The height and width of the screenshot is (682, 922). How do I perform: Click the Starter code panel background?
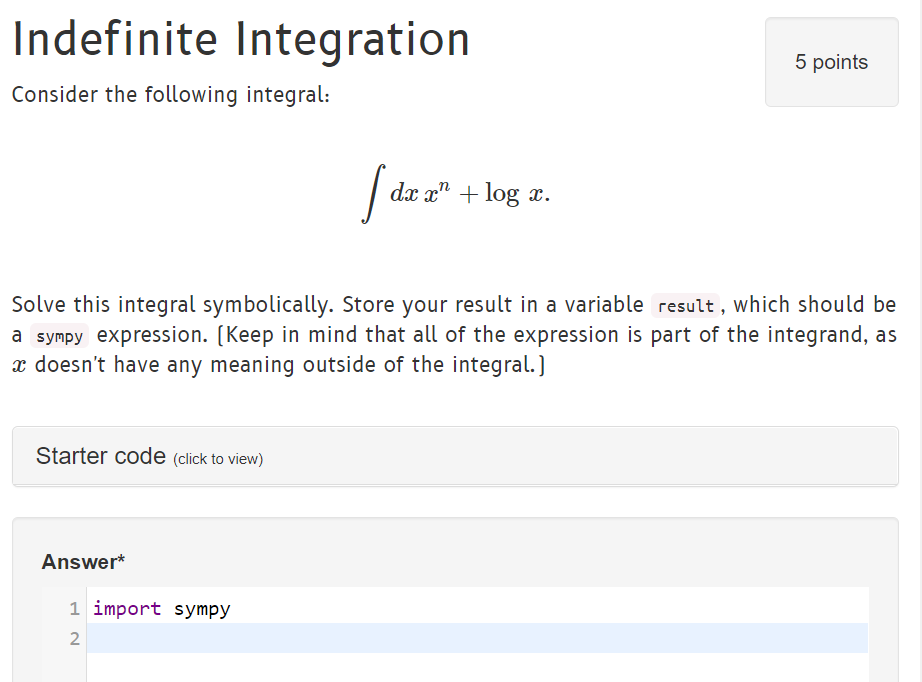click(600, 456)
